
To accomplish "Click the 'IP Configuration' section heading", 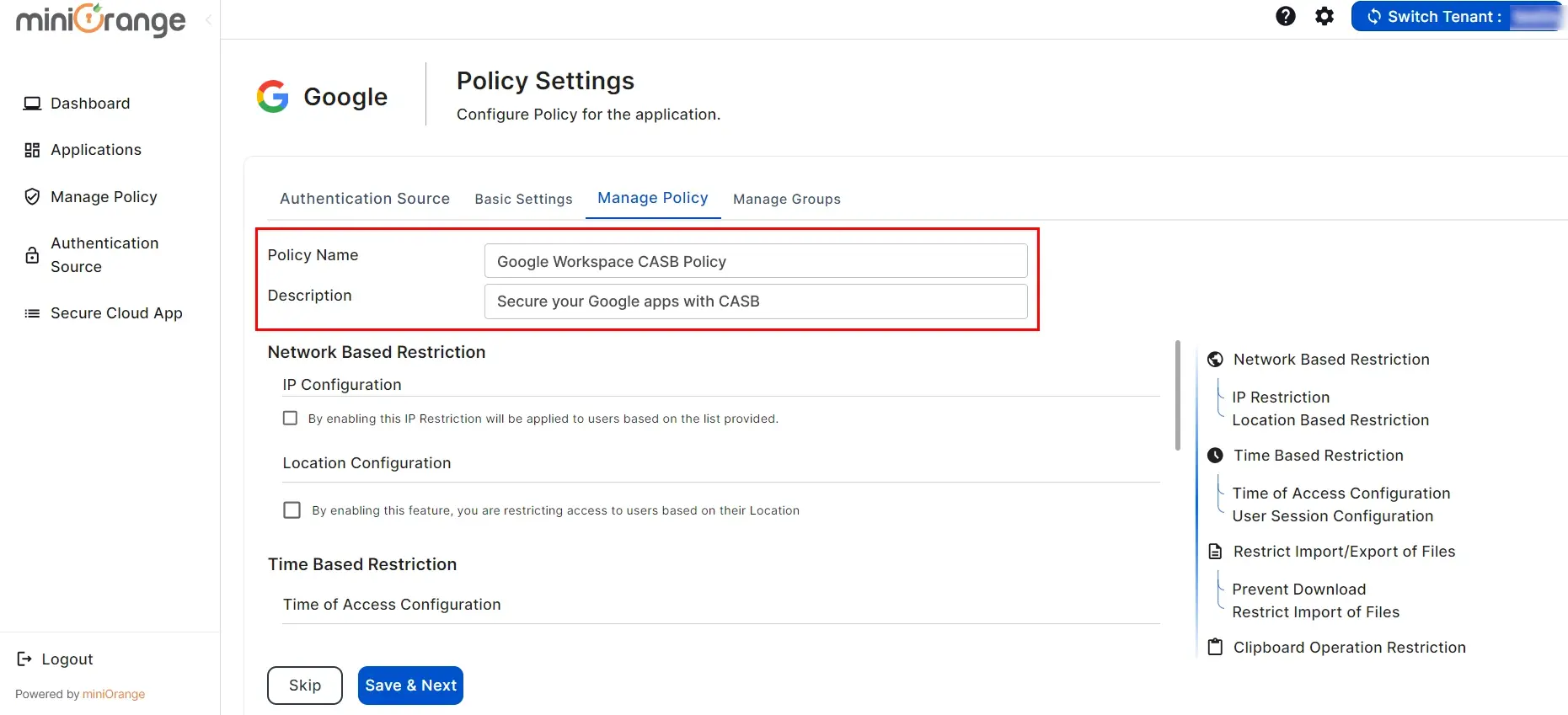I will 341,385.
